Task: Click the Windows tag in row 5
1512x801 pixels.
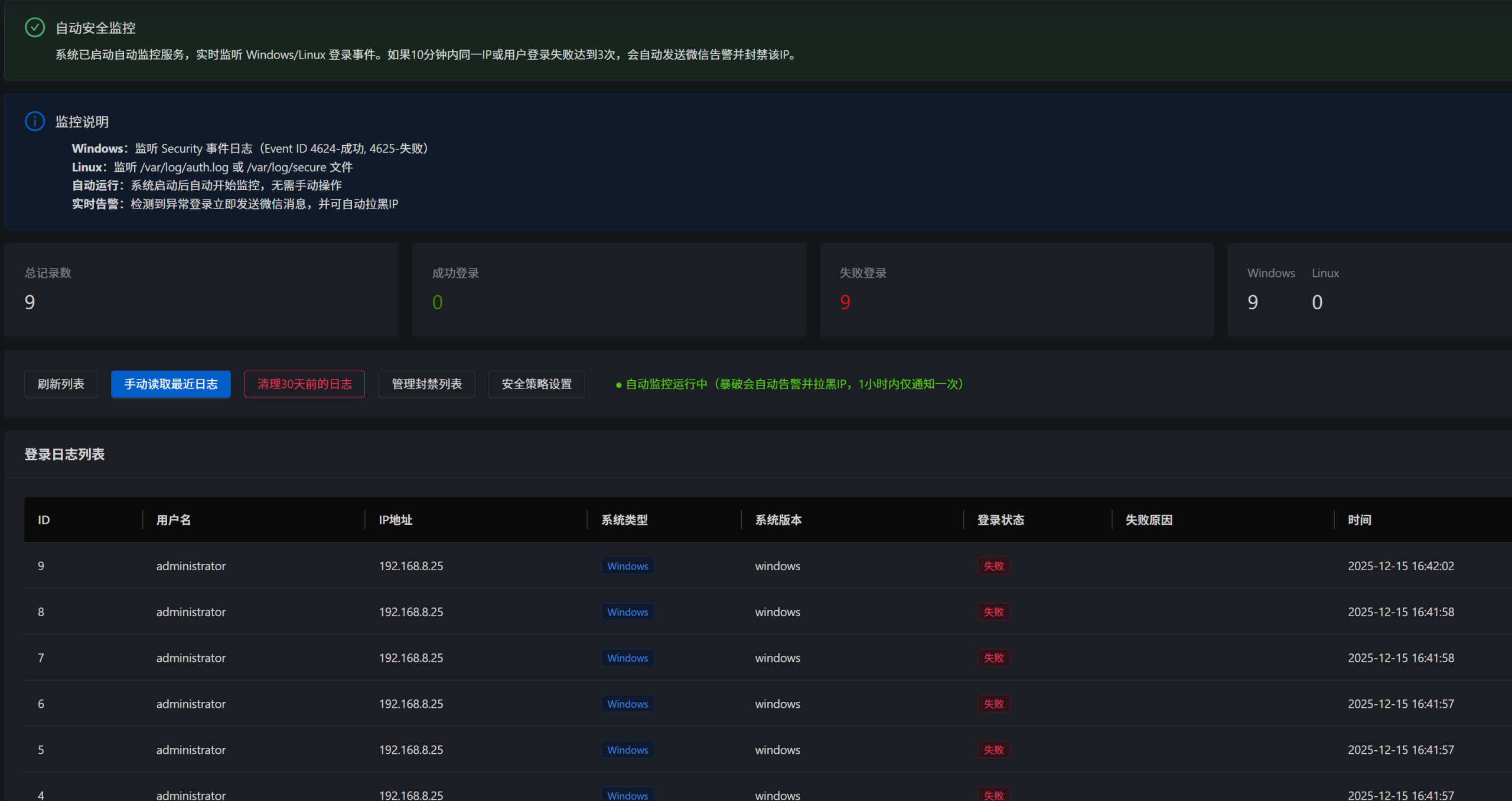Action: point(627,750)
